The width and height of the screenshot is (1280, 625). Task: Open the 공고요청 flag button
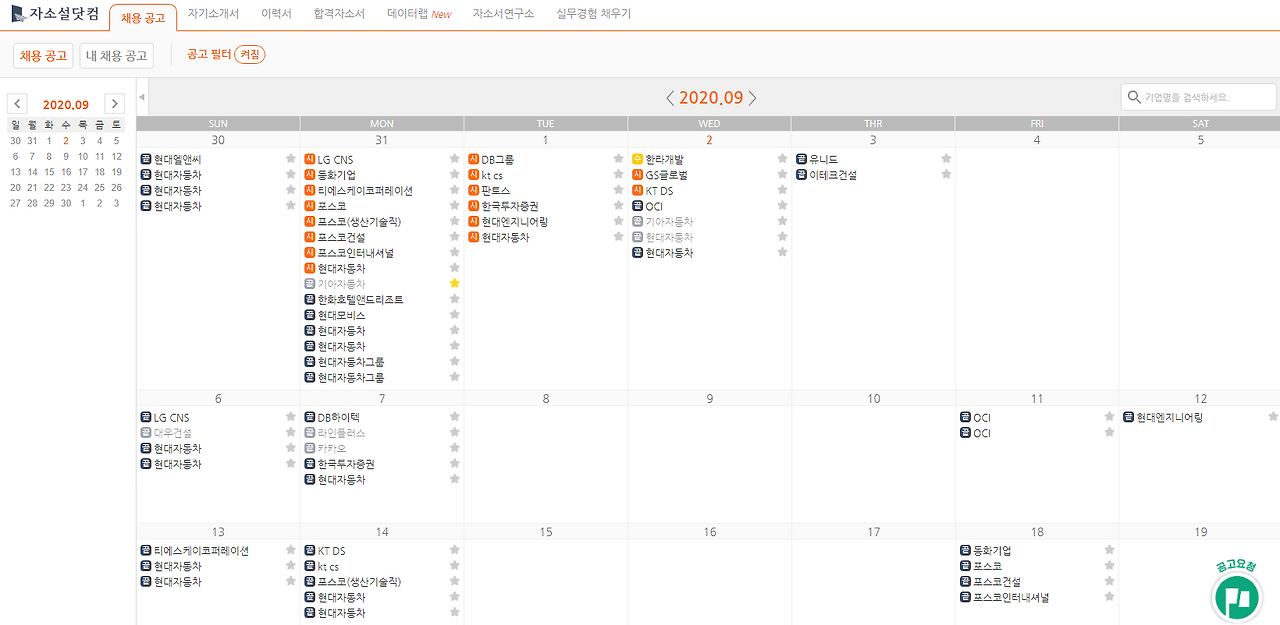click(x=1236, y=598)
